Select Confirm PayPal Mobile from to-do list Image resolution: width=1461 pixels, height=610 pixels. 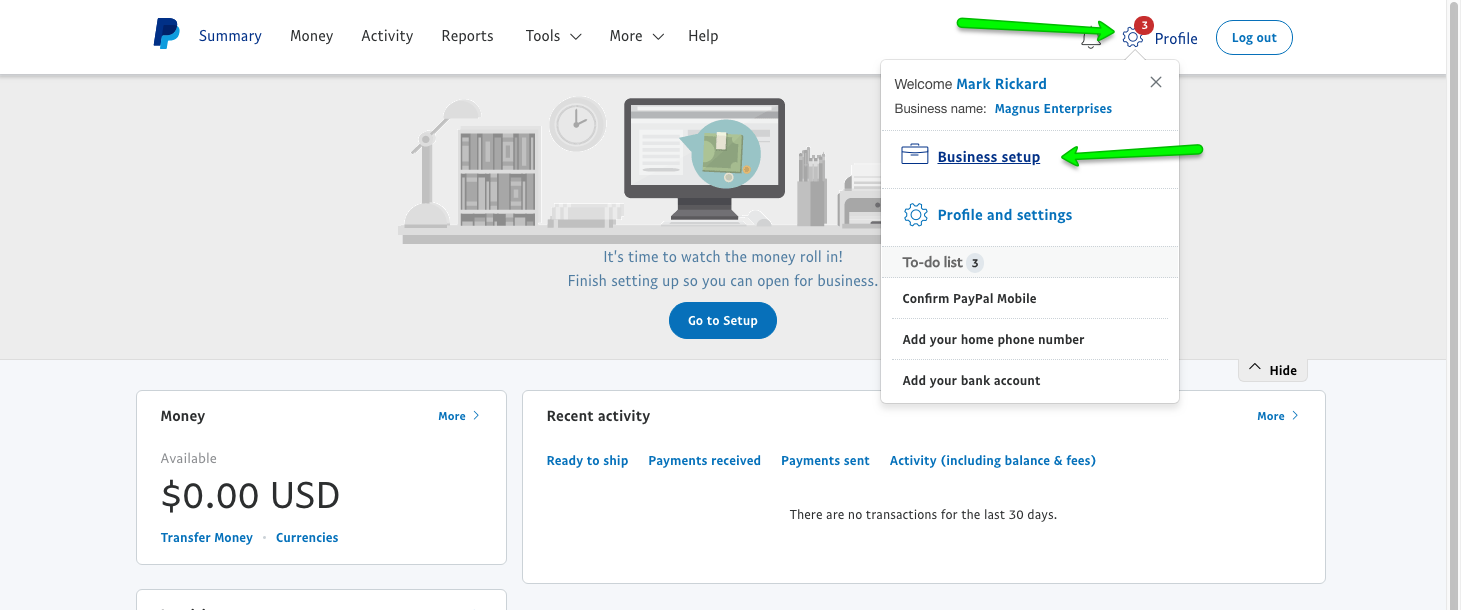tap(968, 298)
